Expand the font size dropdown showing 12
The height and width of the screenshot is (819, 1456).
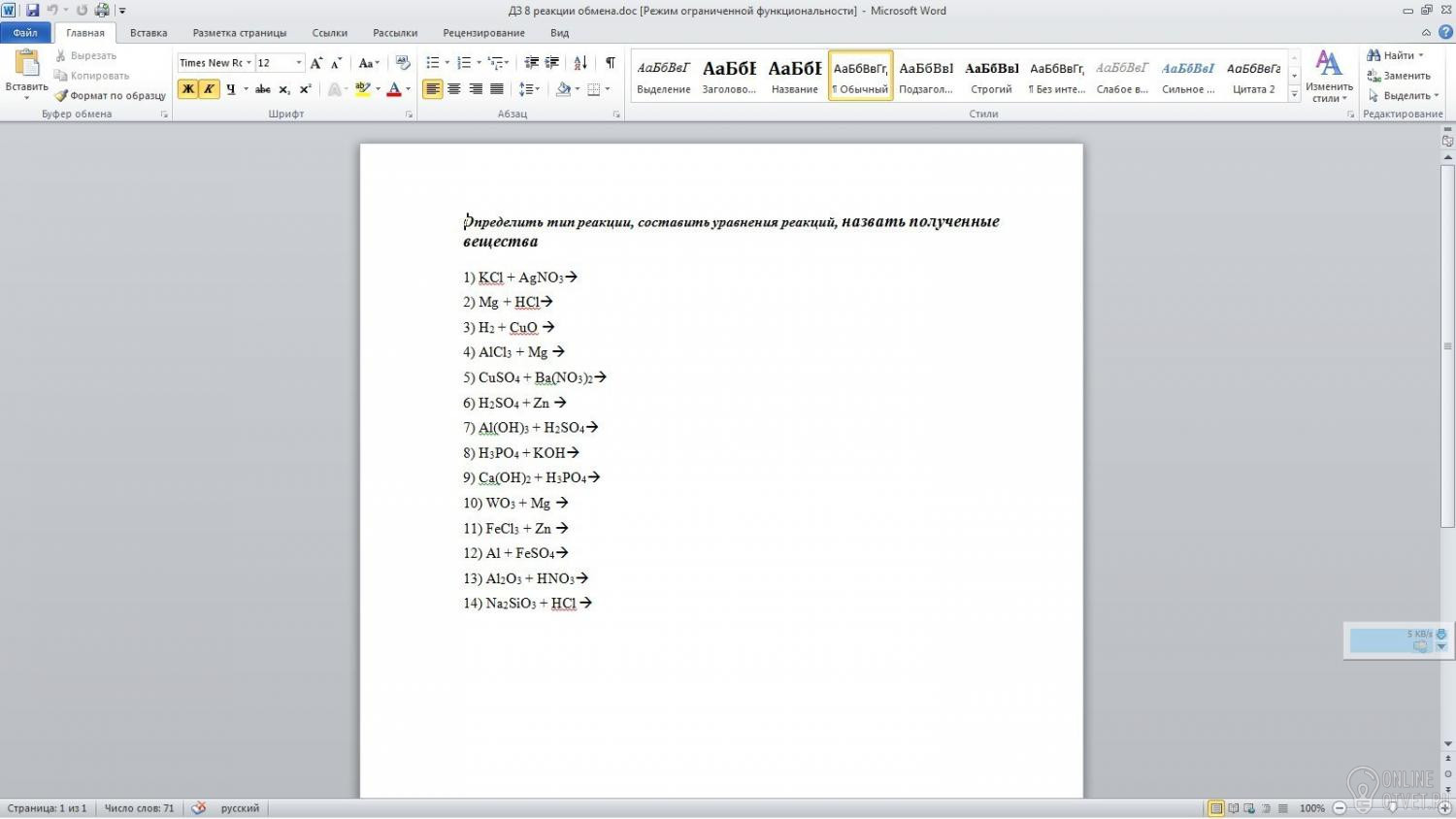point(298,63)
